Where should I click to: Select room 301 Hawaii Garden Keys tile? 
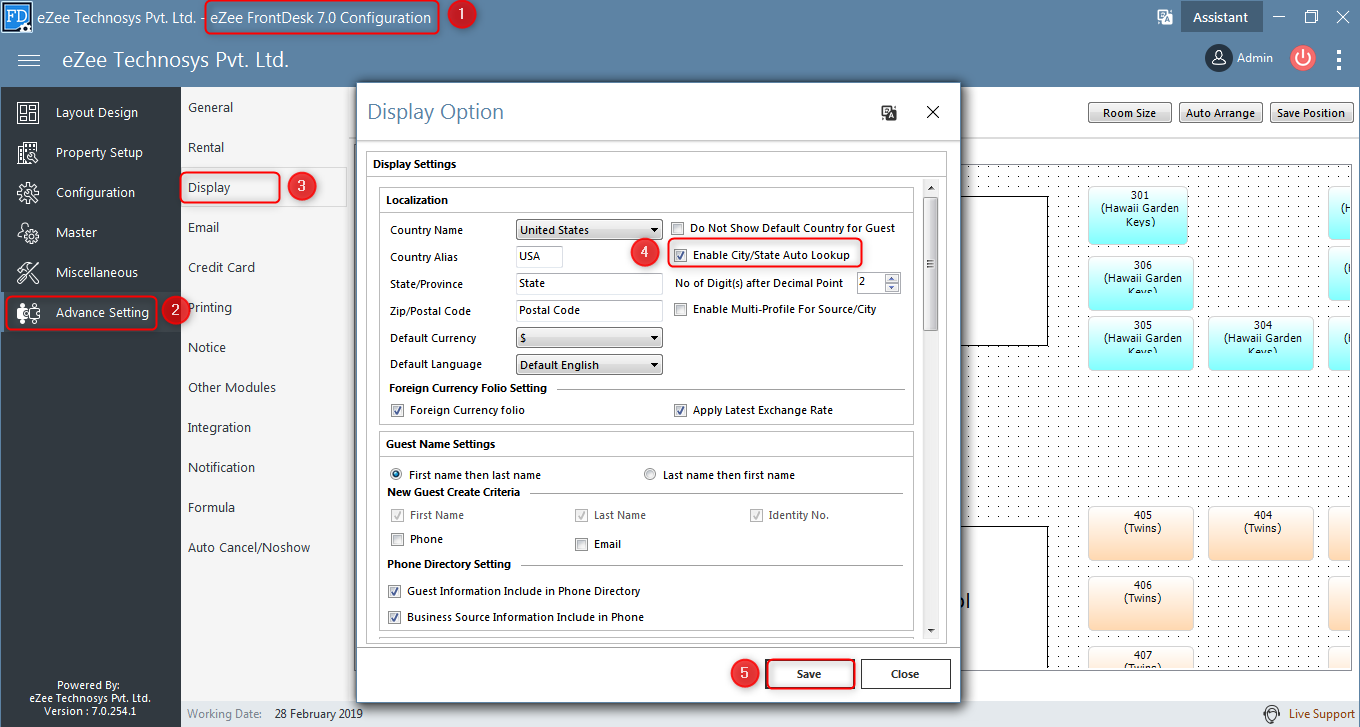click(1140, 214)
